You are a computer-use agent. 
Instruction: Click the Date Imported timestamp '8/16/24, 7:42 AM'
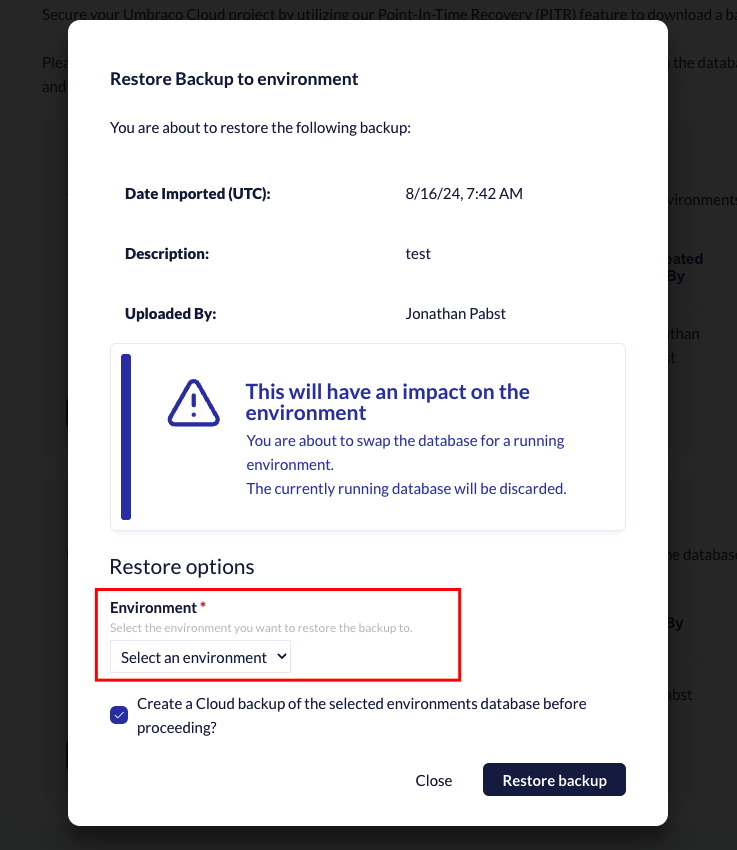tap(463, 193)
